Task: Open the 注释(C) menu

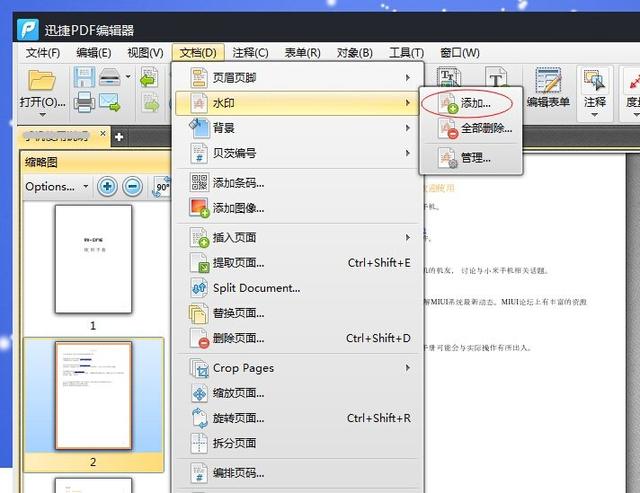Action: point(250,53)
